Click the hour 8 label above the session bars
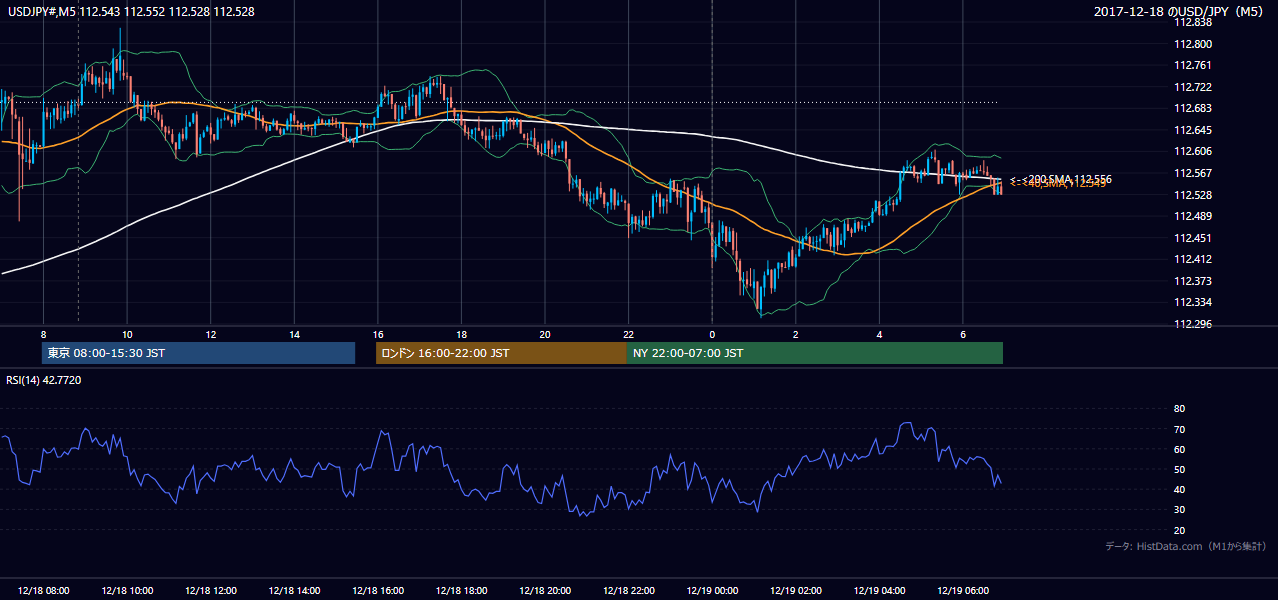The width and height of the screenshot is (1278, 600). point(43,334)
